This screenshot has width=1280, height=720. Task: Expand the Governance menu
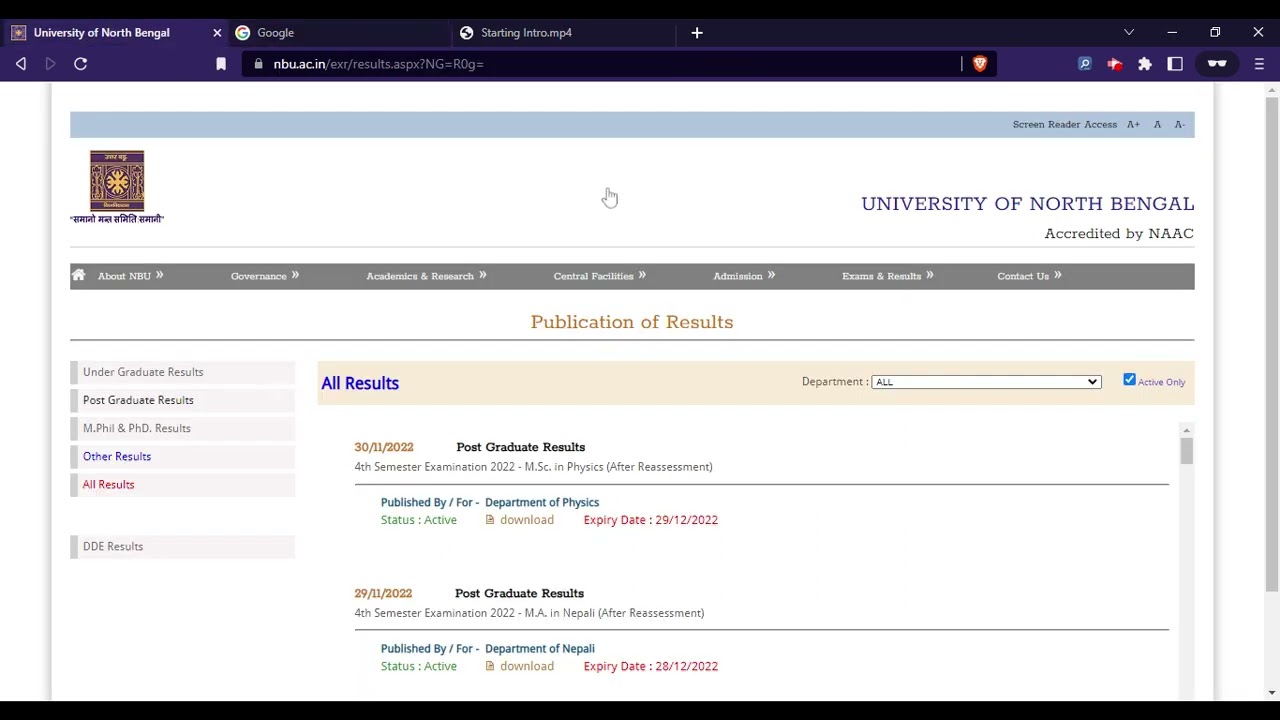(265, 276)
